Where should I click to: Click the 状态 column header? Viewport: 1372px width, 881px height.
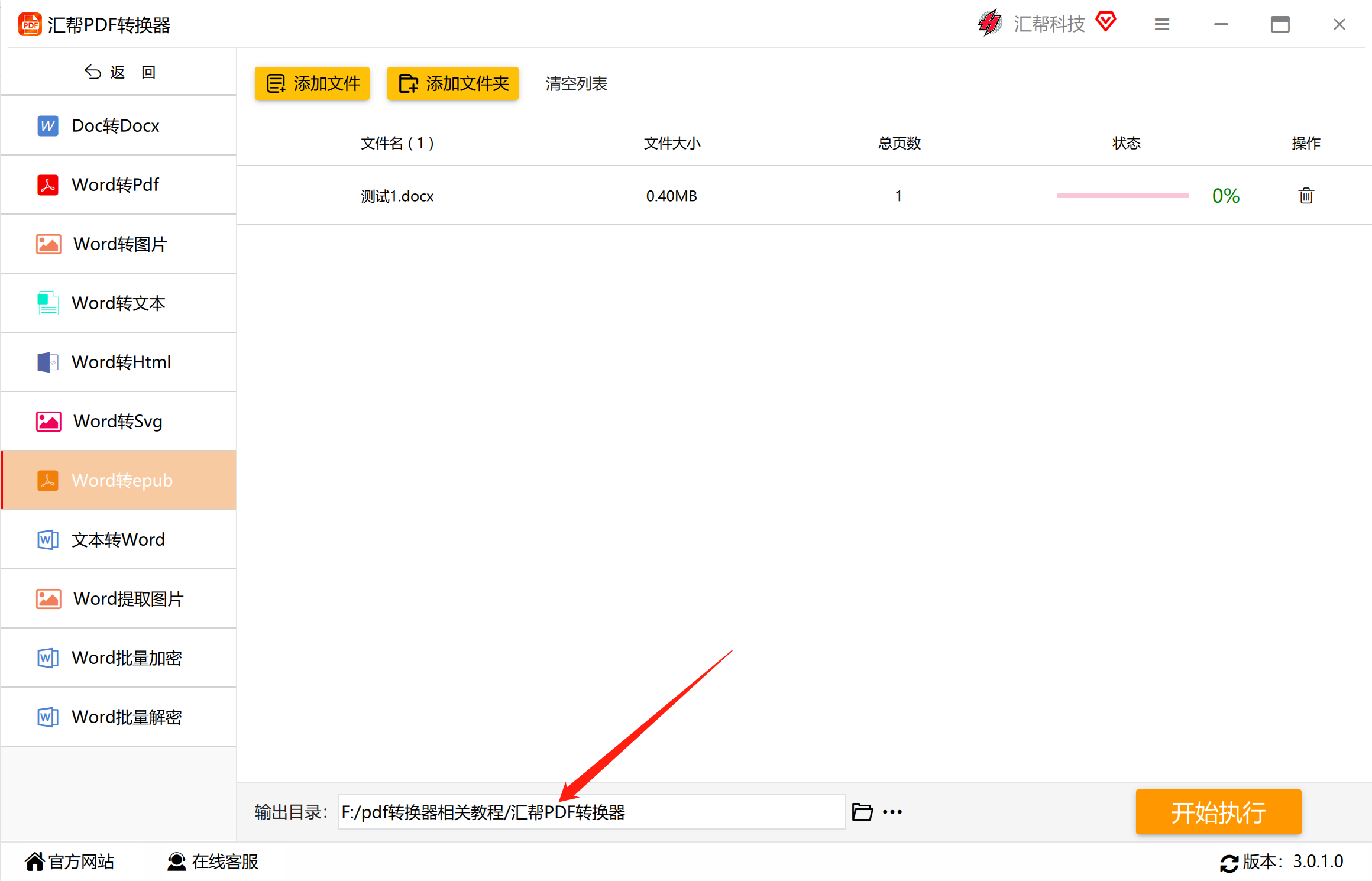(1127, 143)
